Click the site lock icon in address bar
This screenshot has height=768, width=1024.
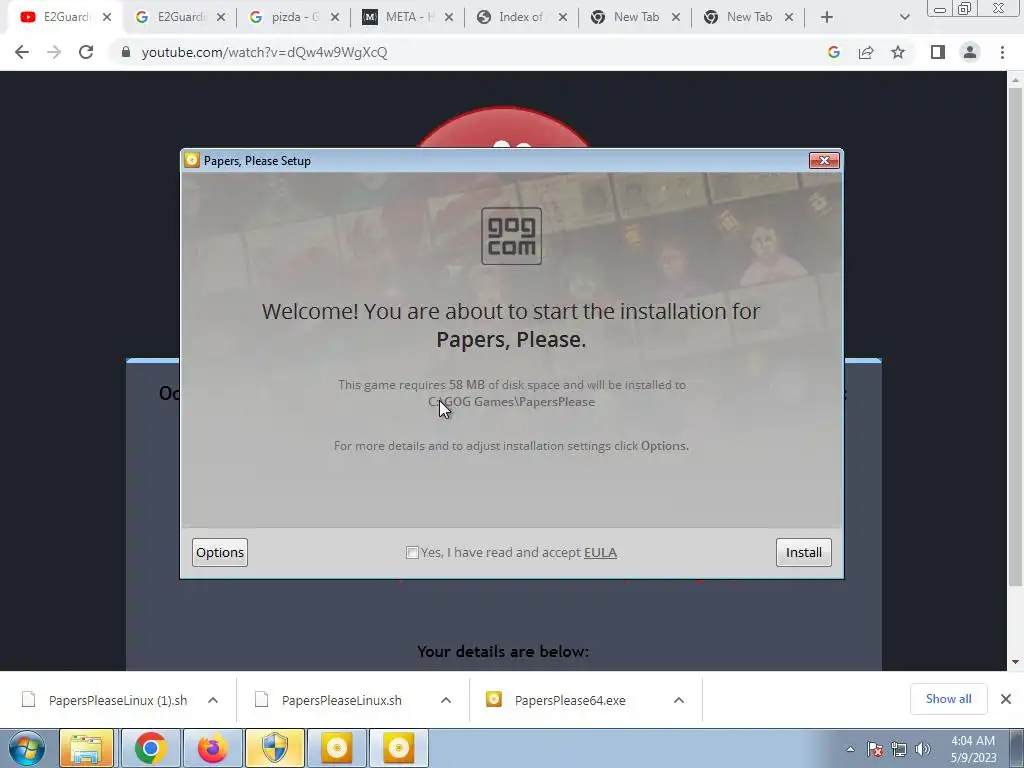point(126,52)
